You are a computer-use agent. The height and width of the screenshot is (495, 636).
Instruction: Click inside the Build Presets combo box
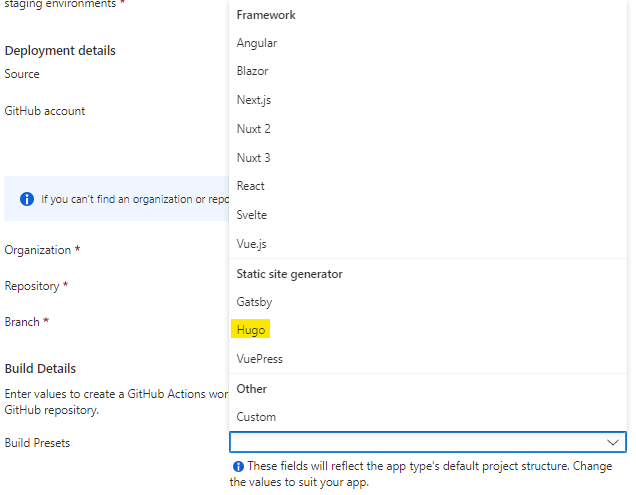coord(428,442)
